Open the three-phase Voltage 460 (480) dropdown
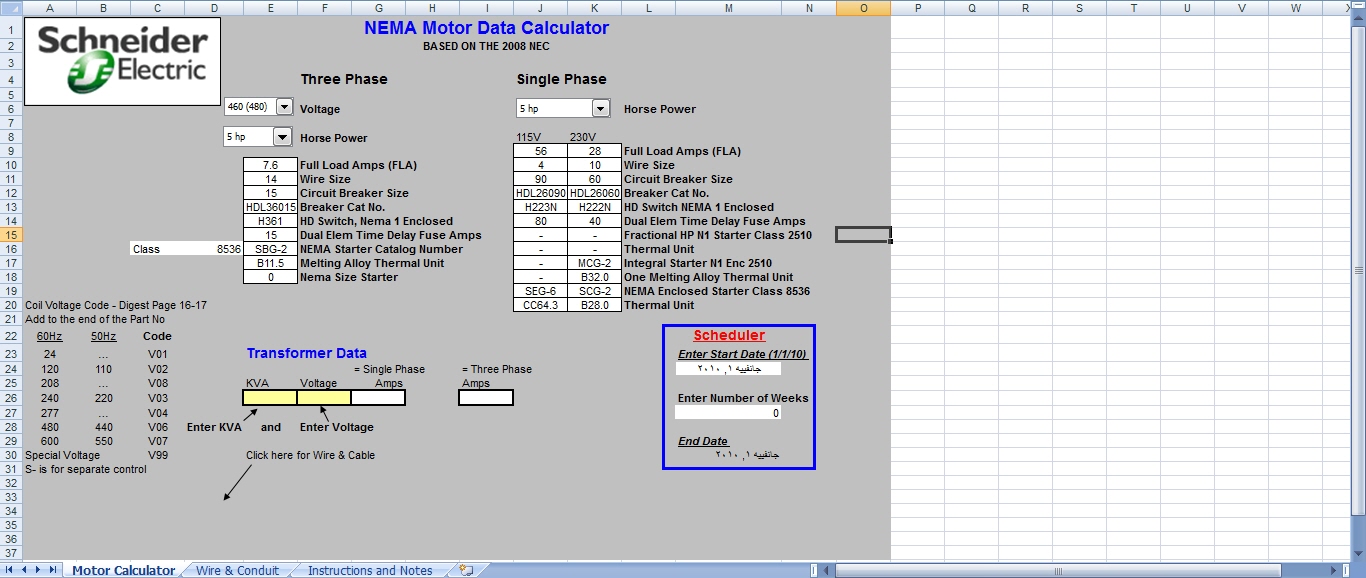1366x578 pixels. 284,107
